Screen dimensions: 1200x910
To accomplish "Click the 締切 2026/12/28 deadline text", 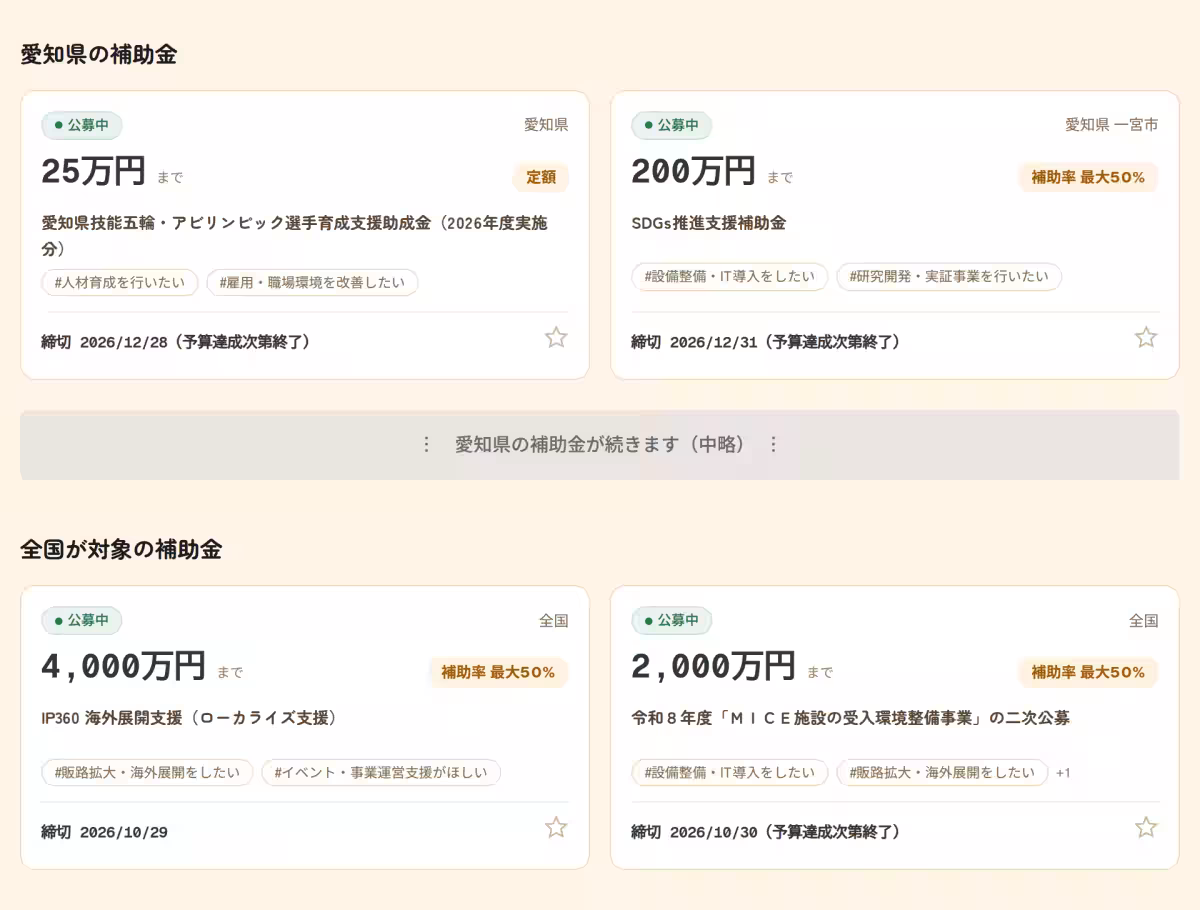I will tap(176, 342).
